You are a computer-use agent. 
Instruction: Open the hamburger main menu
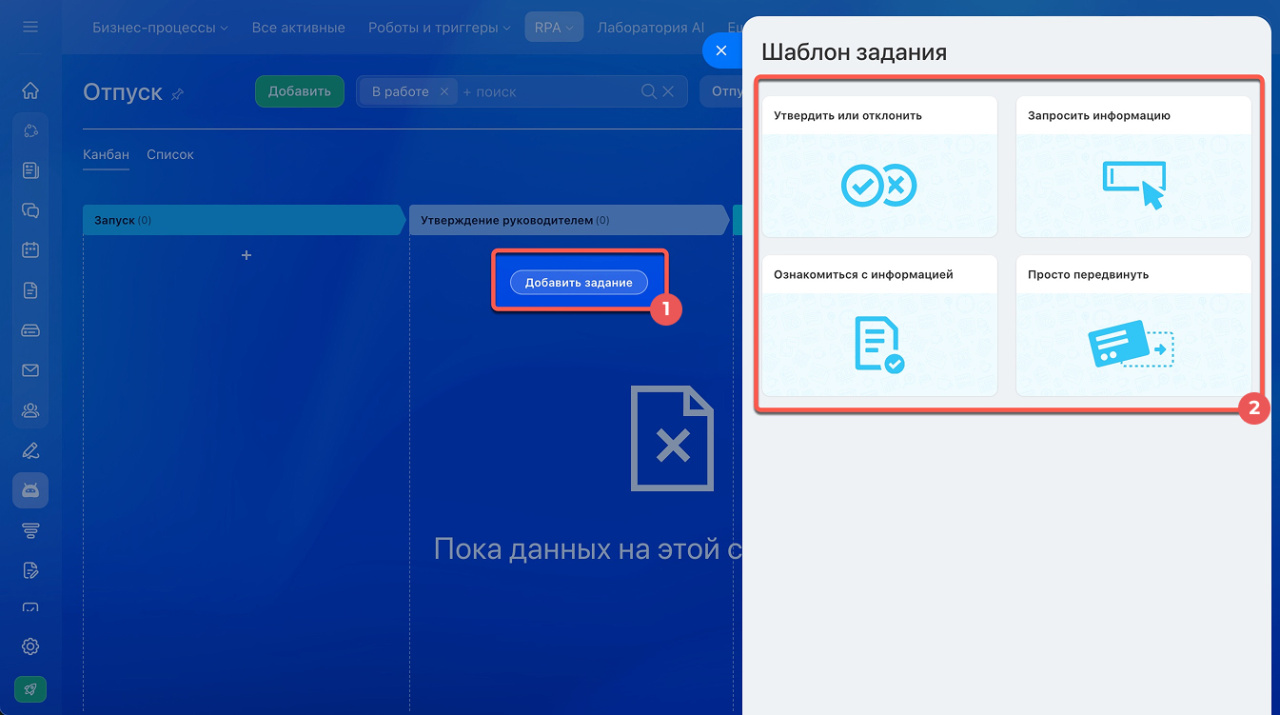point(30,27)
